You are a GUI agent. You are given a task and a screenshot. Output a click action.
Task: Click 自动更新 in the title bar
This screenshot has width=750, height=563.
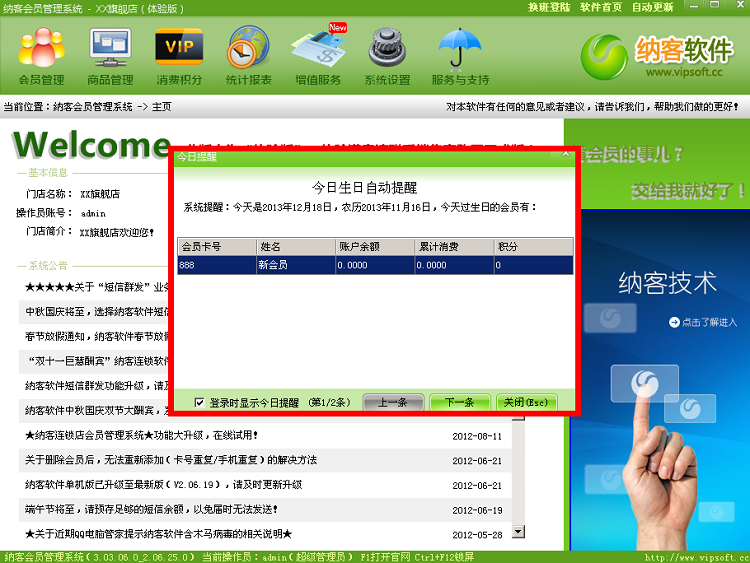(x=652, y=7)
